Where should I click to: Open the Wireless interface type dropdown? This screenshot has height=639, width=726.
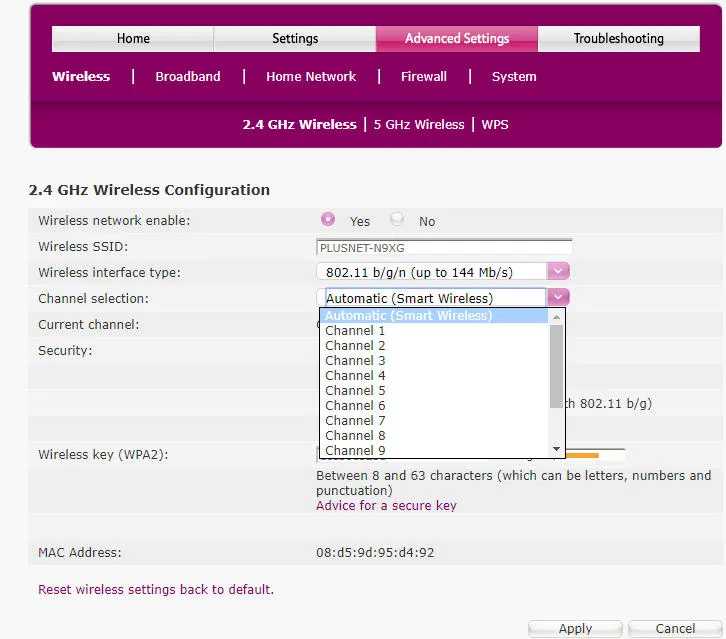(x=558, y=272)
